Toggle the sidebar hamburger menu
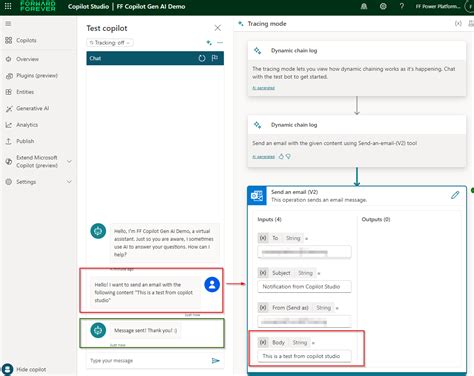 pyautogui.click(x=8, y=24)
